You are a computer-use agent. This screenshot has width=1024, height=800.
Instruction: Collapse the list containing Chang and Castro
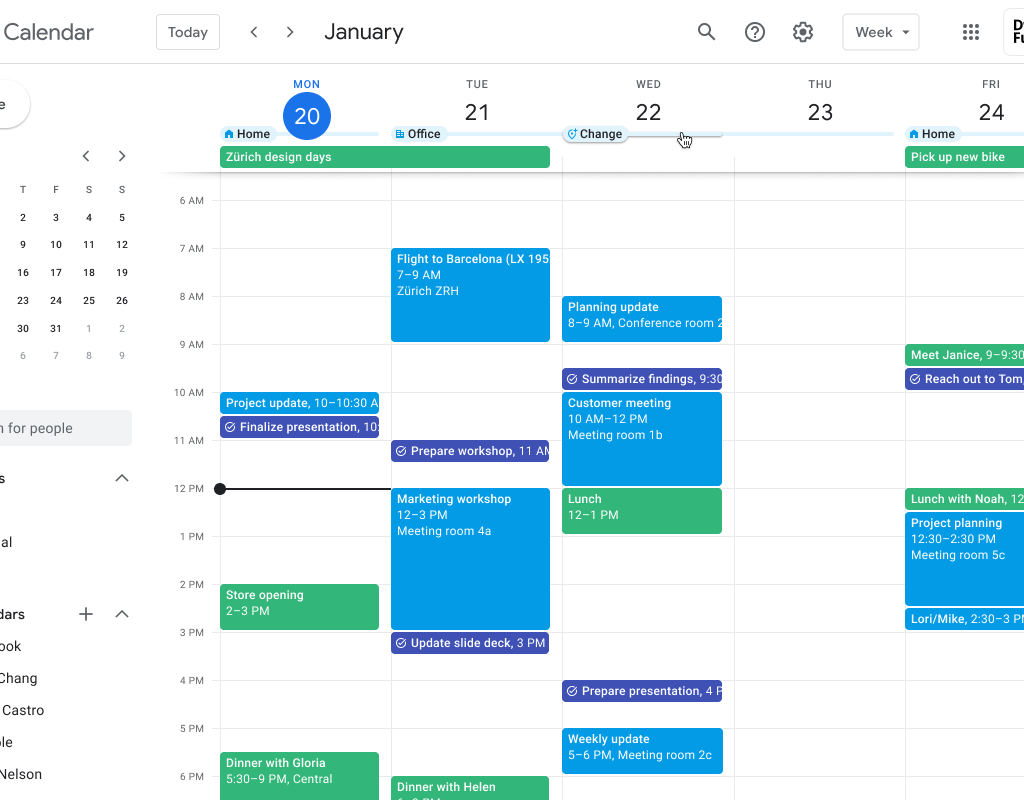click(x=122, y=614)
